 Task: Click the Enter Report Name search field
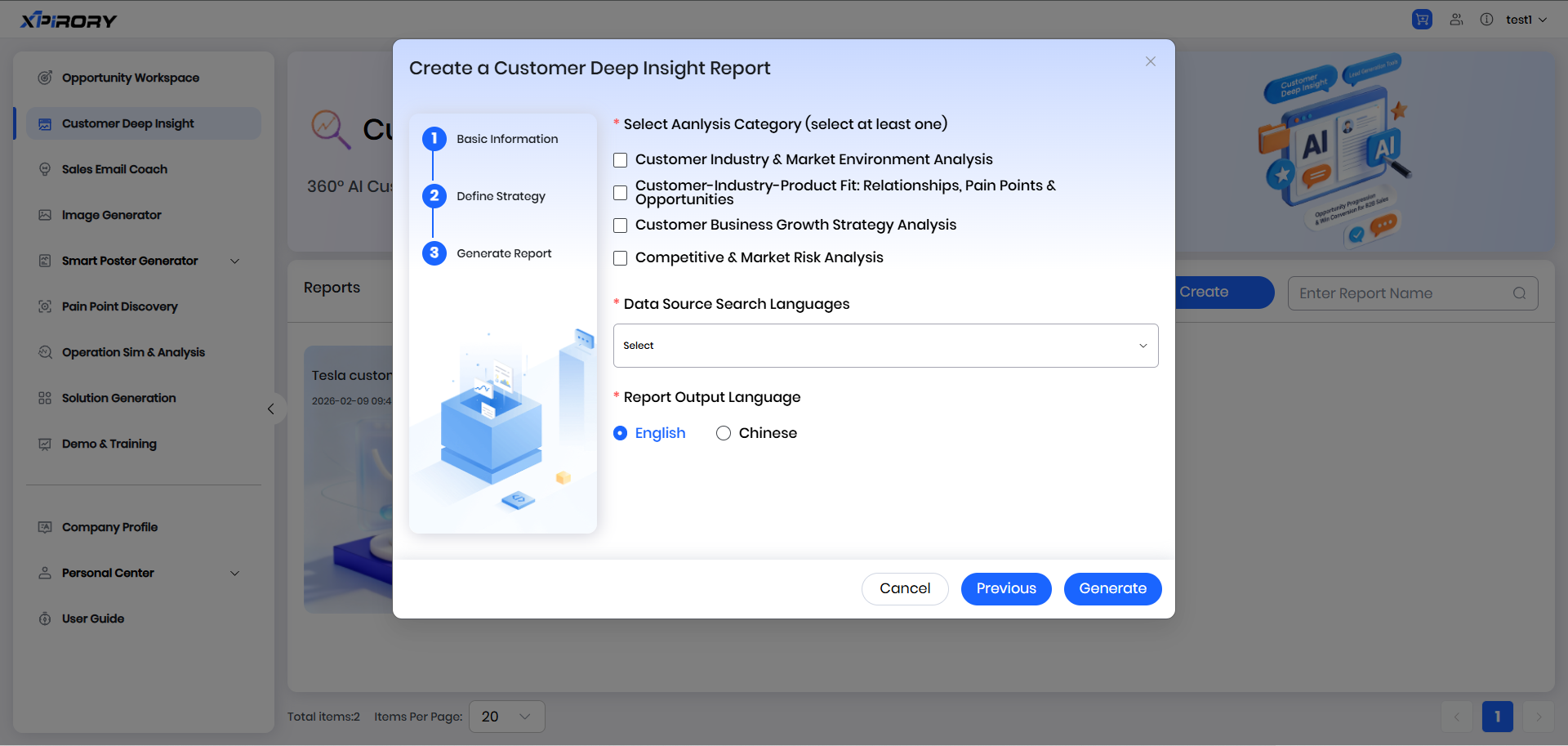[x=1401, y=293]
